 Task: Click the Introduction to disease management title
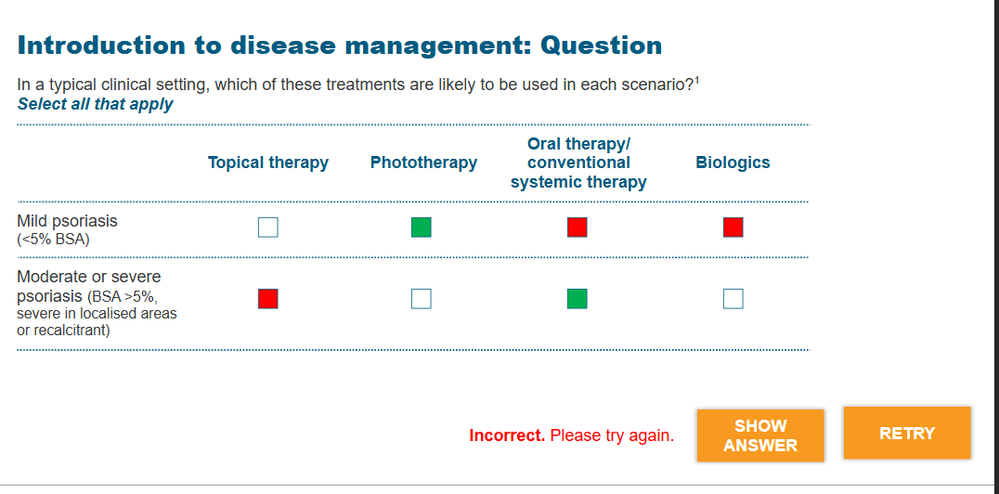pyautogui.click(x=340, y=45)
